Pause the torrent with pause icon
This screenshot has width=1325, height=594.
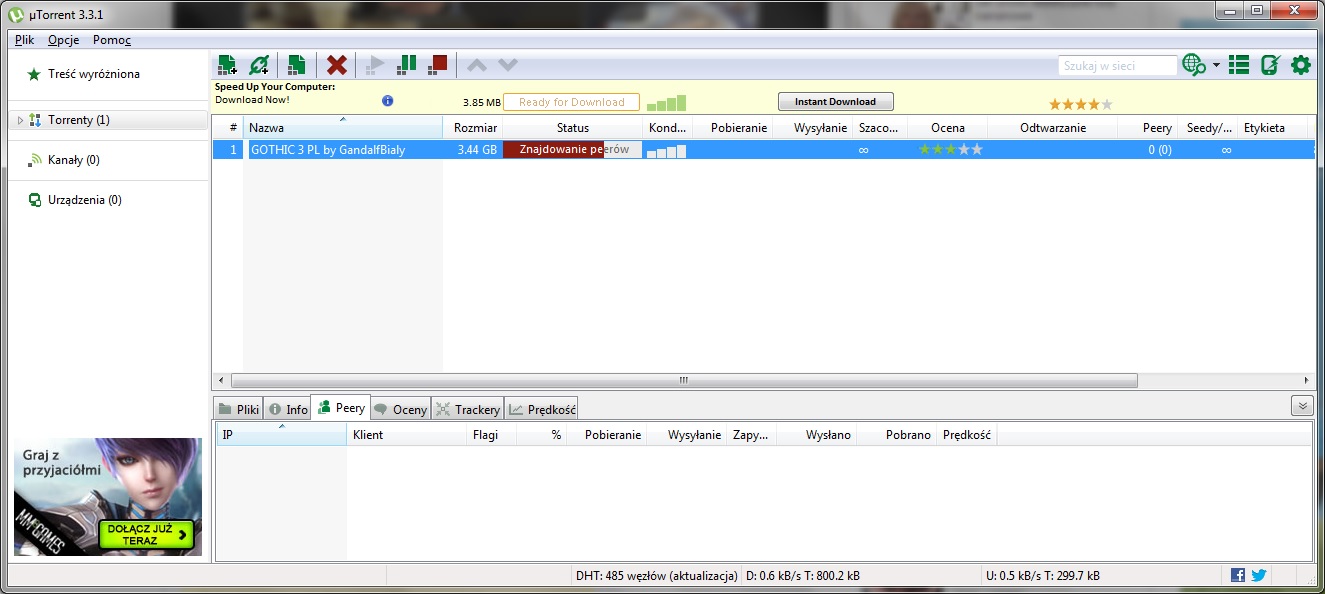(x=406, y=65)
